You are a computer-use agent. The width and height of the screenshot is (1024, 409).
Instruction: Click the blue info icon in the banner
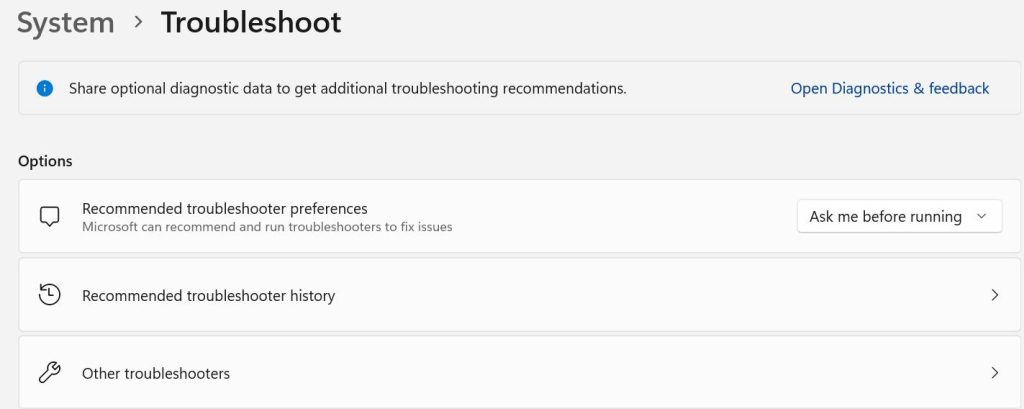click(45, 88)
